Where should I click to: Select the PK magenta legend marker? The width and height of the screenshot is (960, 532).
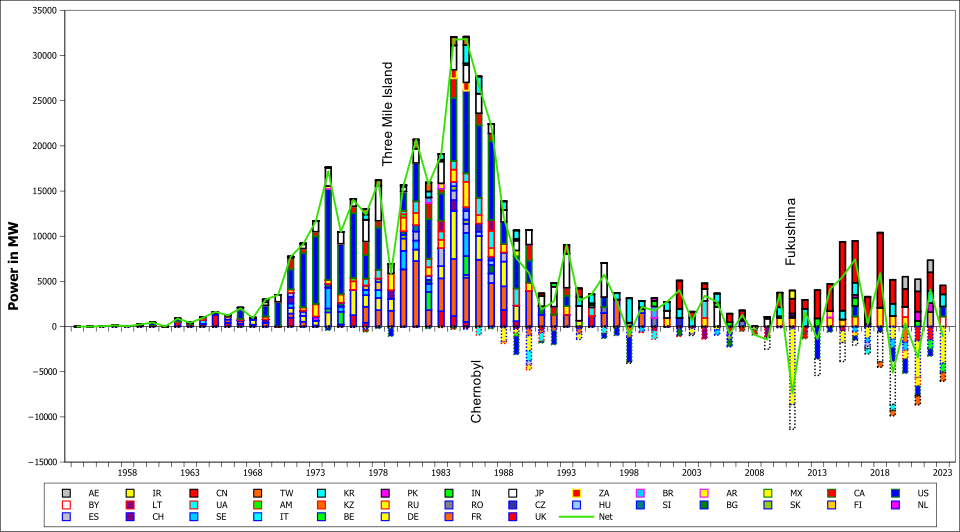point(386,493)
